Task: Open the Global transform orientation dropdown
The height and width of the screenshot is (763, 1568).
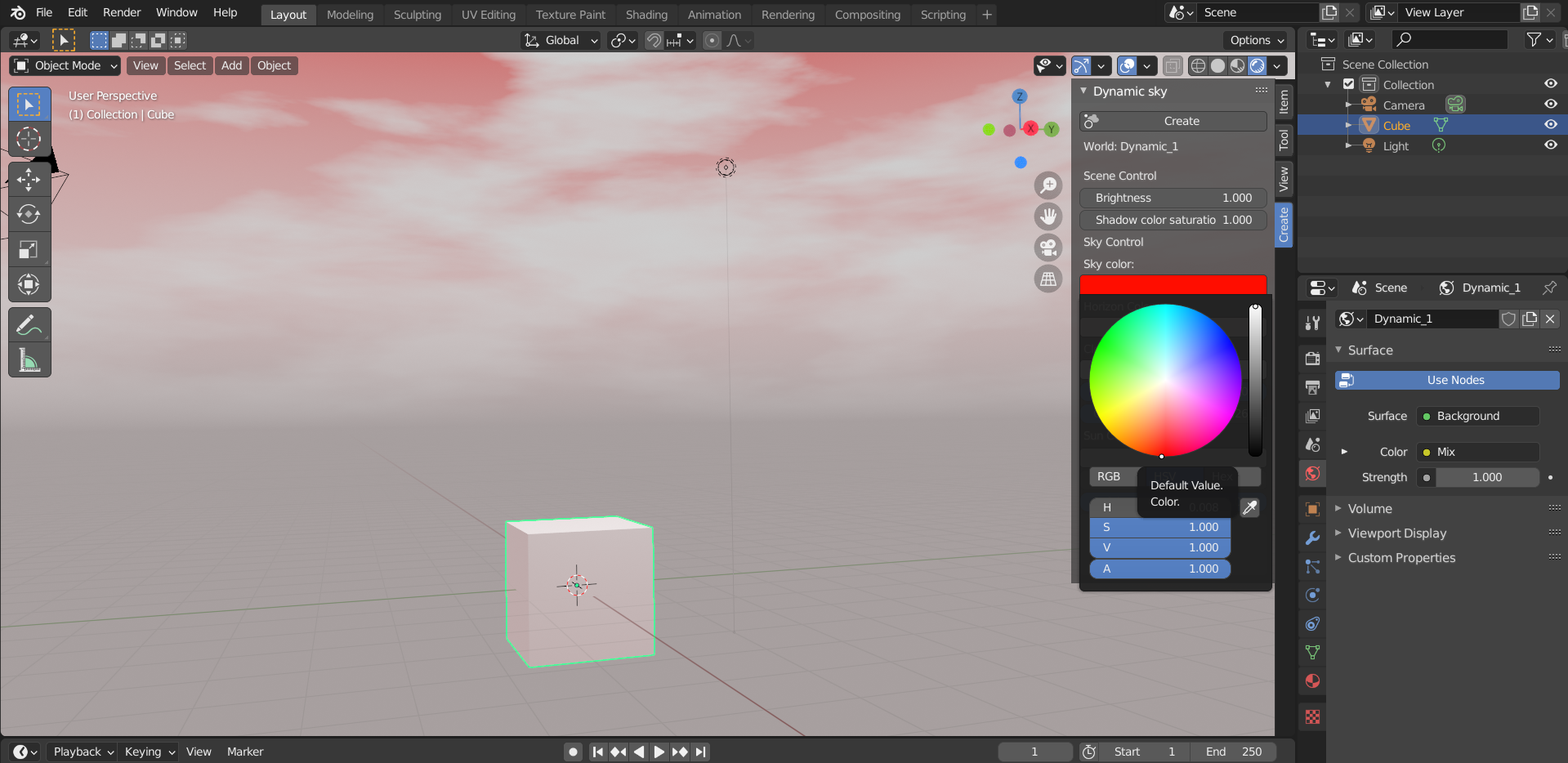Action: point(561,41)
